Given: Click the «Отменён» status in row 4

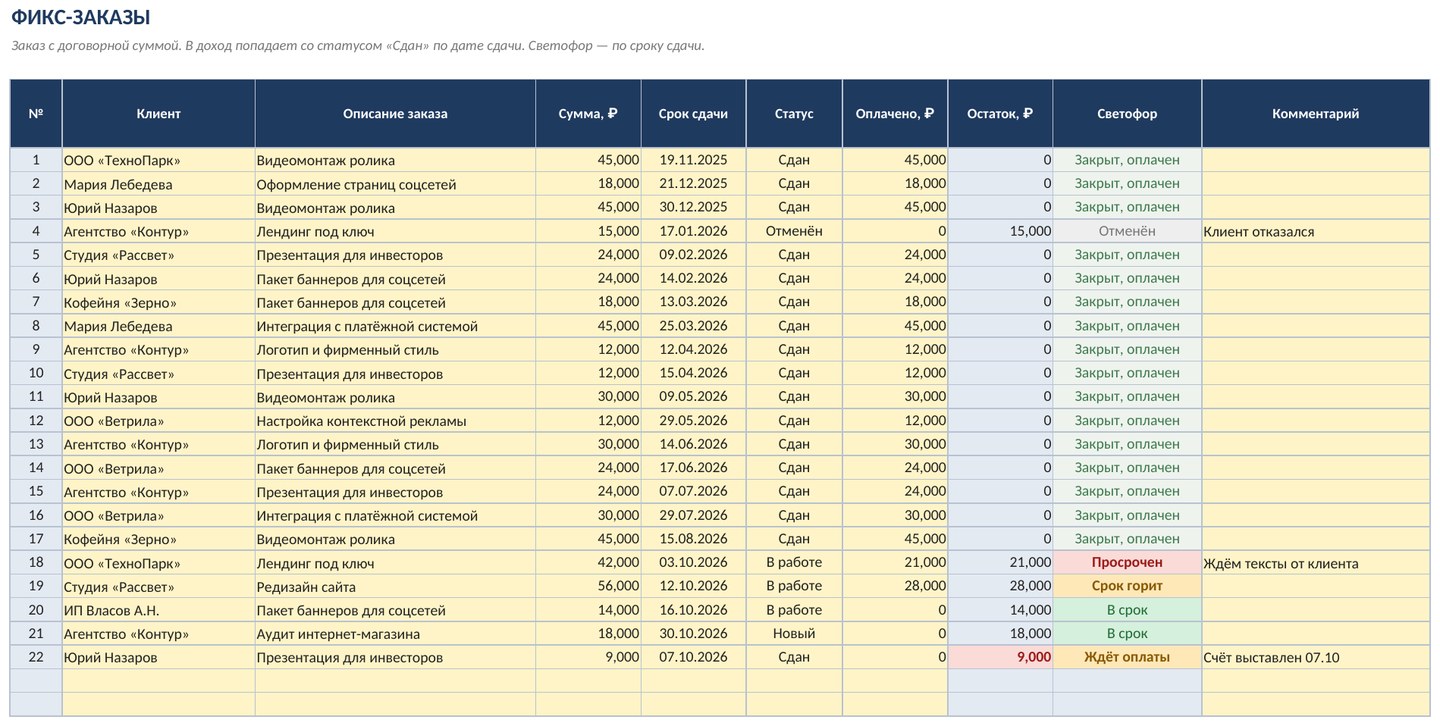Looking at the screenshot, I should 794,231.
